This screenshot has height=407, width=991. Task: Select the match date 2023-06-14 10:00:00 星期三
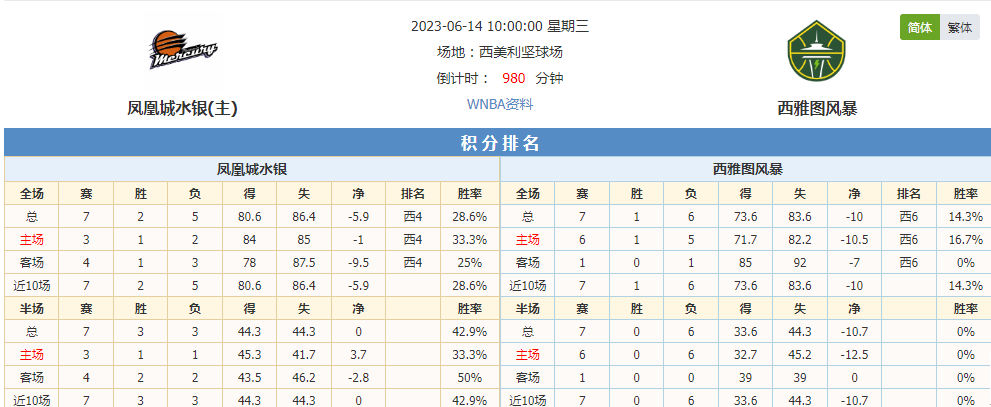pyautogui.click(x=500, y=26)
